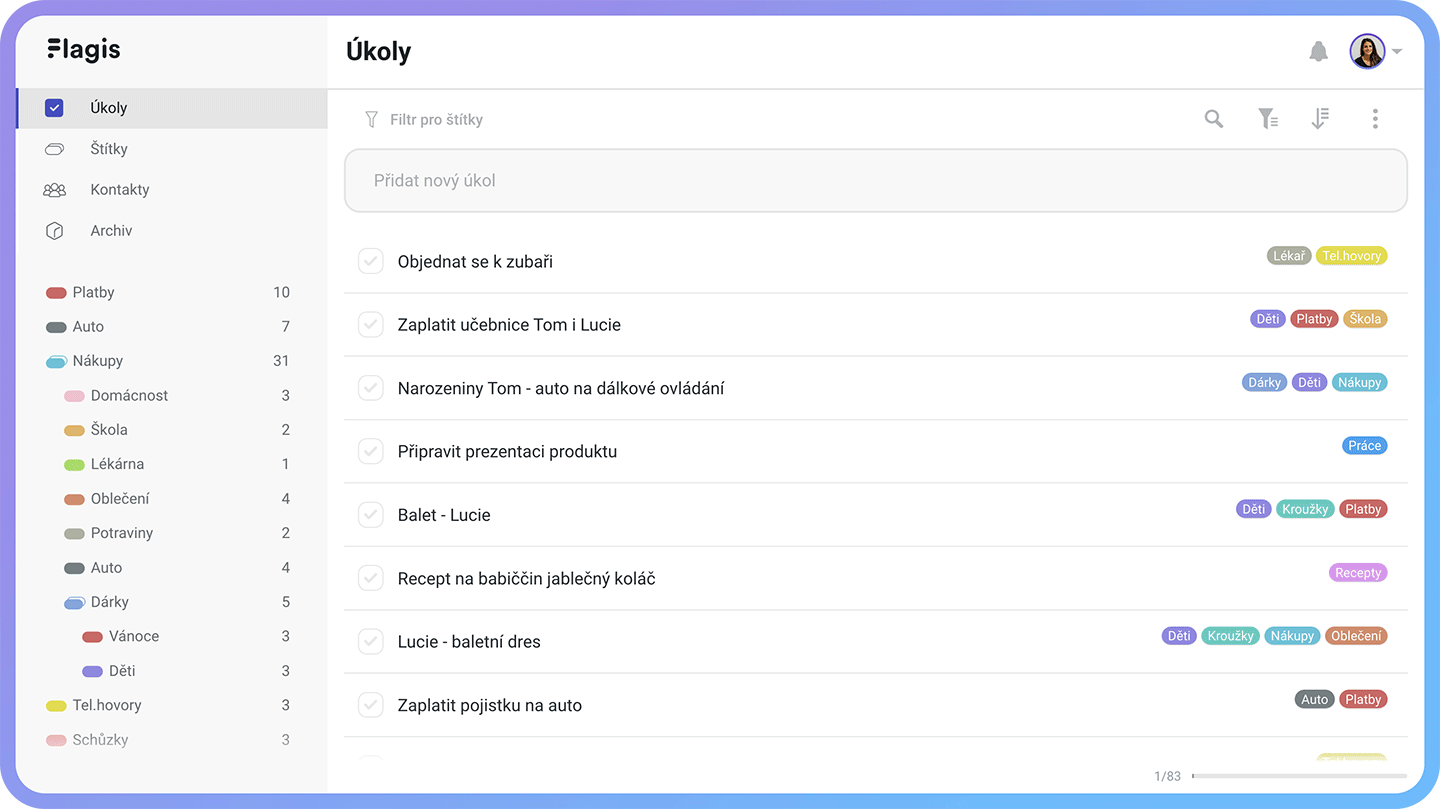Screen dimensions: 1440x809
Task: Click the funnel icon beside Filtr pro štítky
Action: [x=371, y=120]
